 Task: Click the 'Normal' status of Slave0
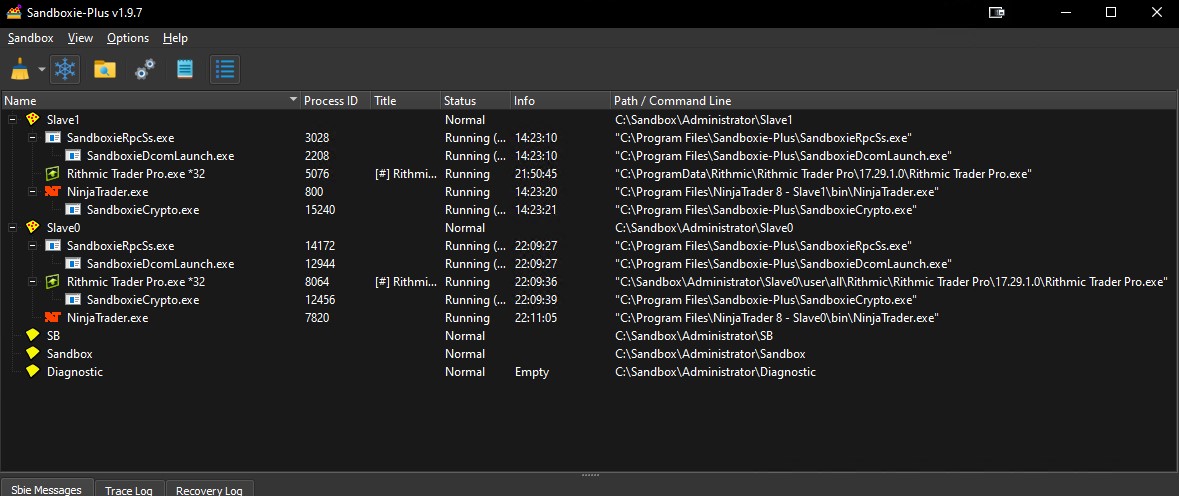point(465,228)
